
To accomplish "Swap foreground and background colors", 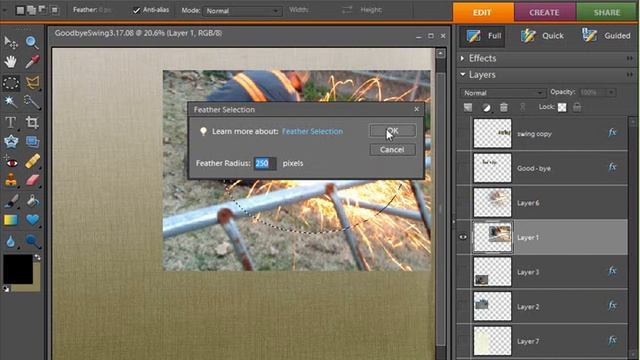I will click(x=37, y=258).
